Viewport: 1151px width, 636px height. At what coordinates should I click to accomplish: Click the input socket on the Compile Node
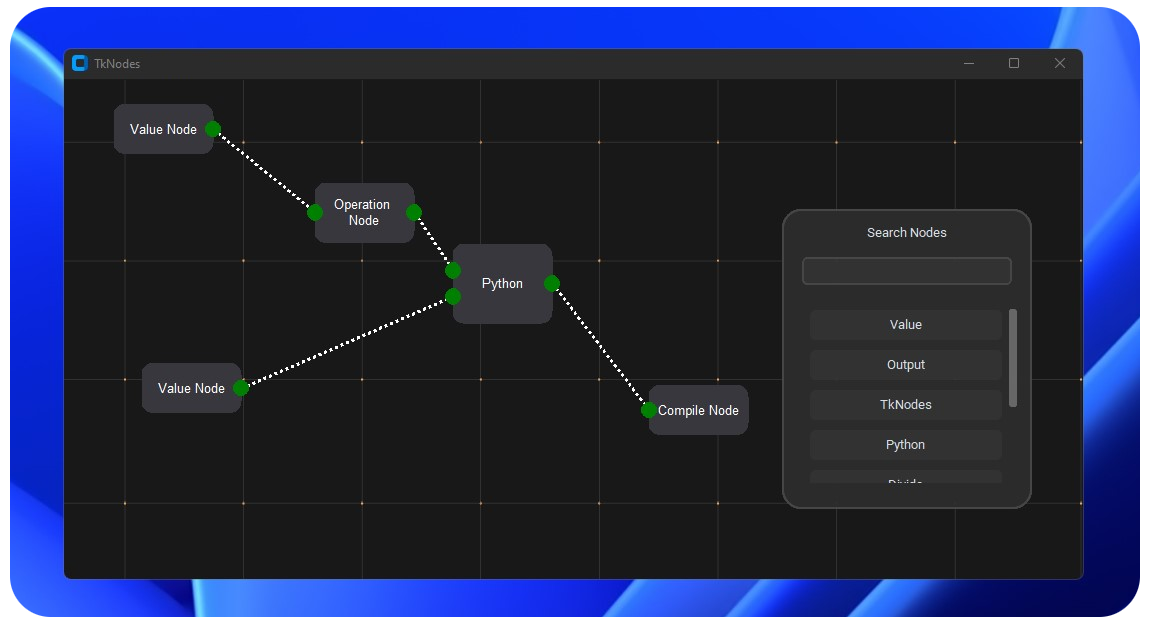coord(649,410)
